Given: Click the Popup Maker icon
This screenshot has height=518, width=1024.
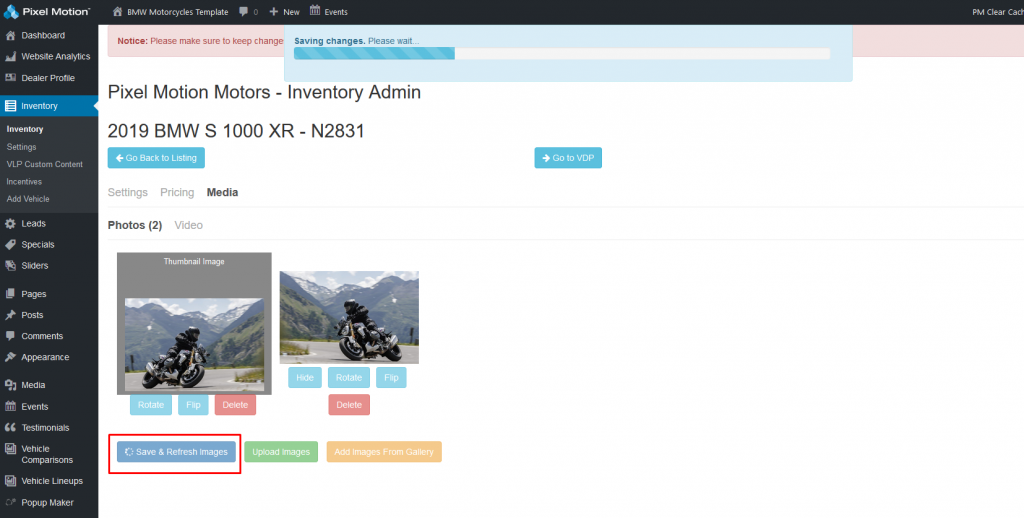Looking at the screenshot, I should (x=10, y=502).
